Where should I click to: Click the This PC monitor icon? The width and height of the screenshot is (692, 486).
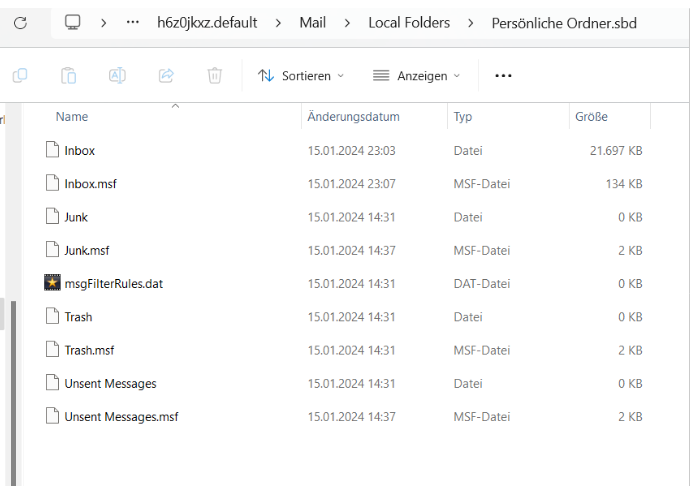(x=72, y=22)
